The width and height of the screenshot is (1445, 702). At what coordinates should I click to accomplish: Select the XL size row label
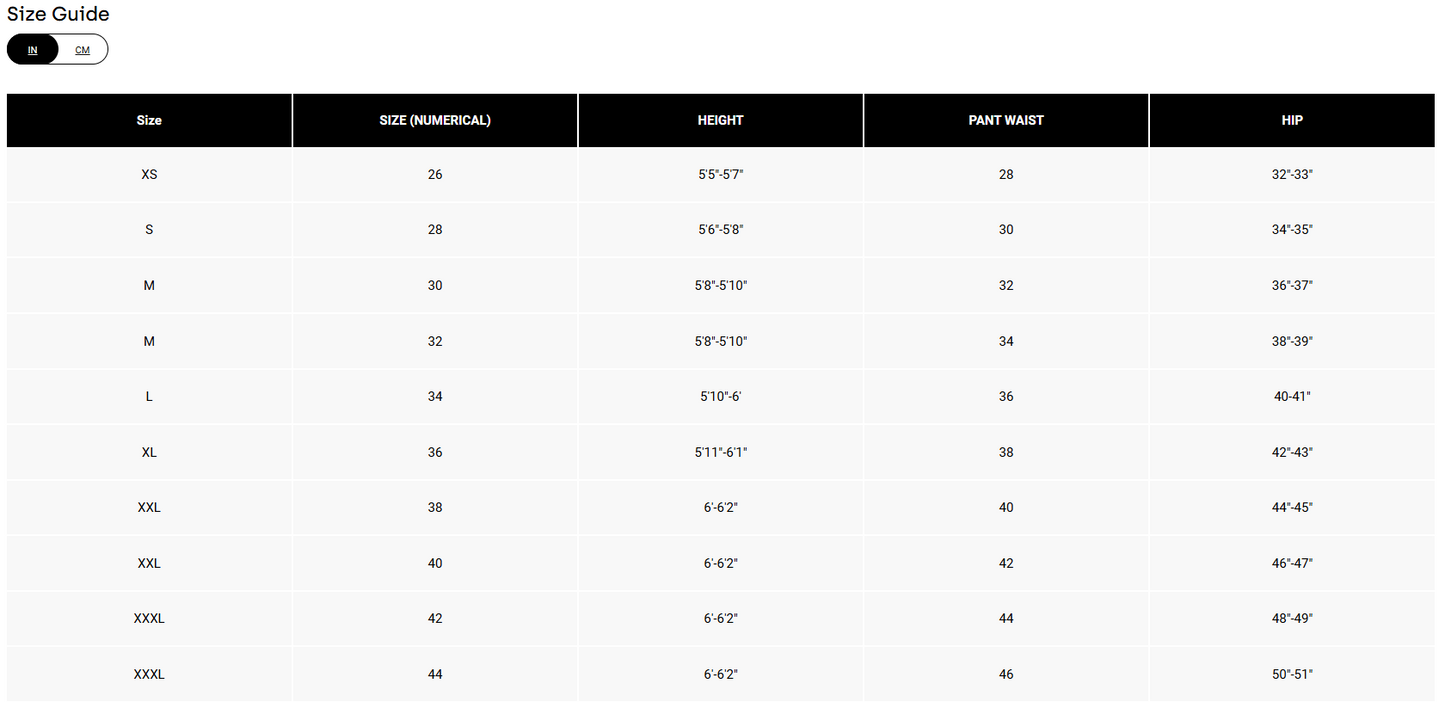coord(149,452)
